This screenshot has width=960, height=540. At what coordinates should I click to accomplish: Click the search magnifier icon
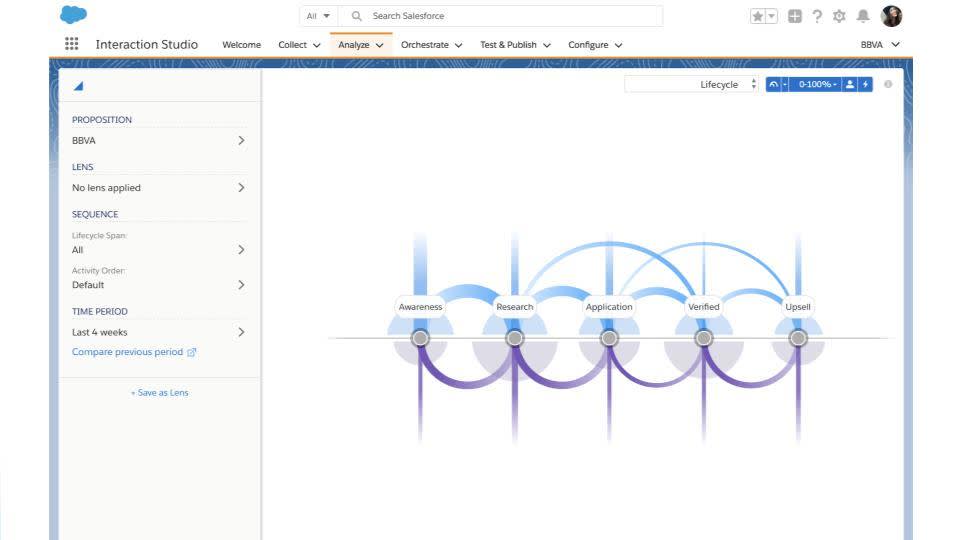(x=356, y=16)
